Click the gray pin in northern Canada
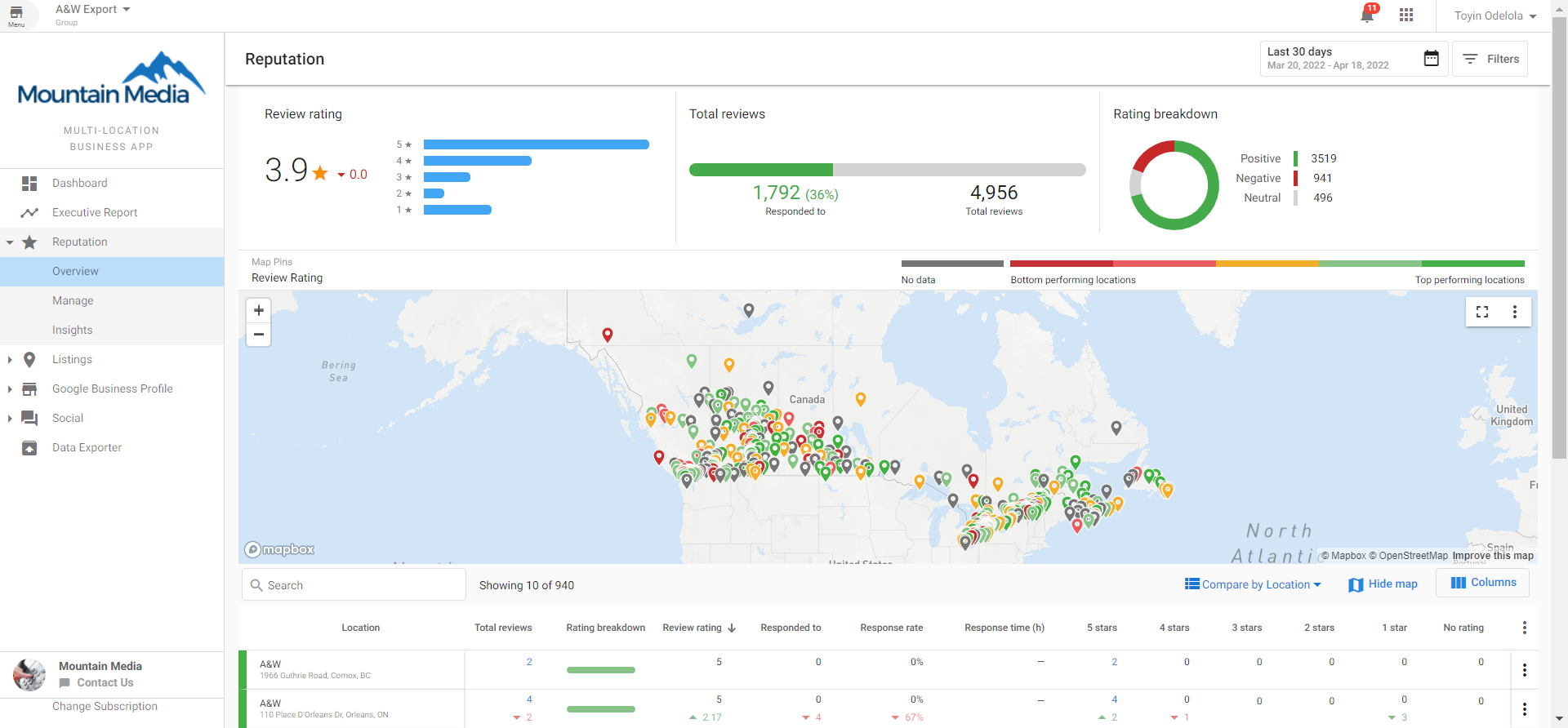The width and height of the screenshot is (1568, 728). point(749,310)
